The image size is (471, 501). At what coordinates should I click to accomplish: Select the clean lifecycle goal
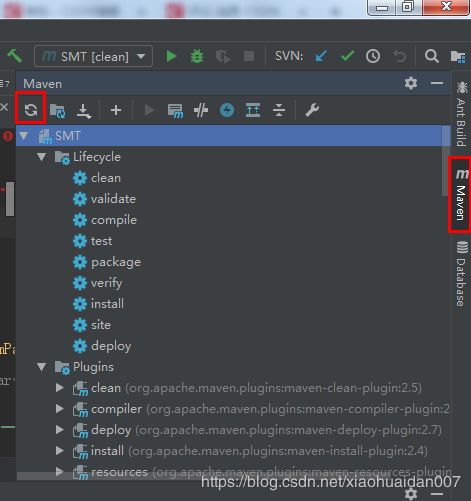tap(97, 178)
